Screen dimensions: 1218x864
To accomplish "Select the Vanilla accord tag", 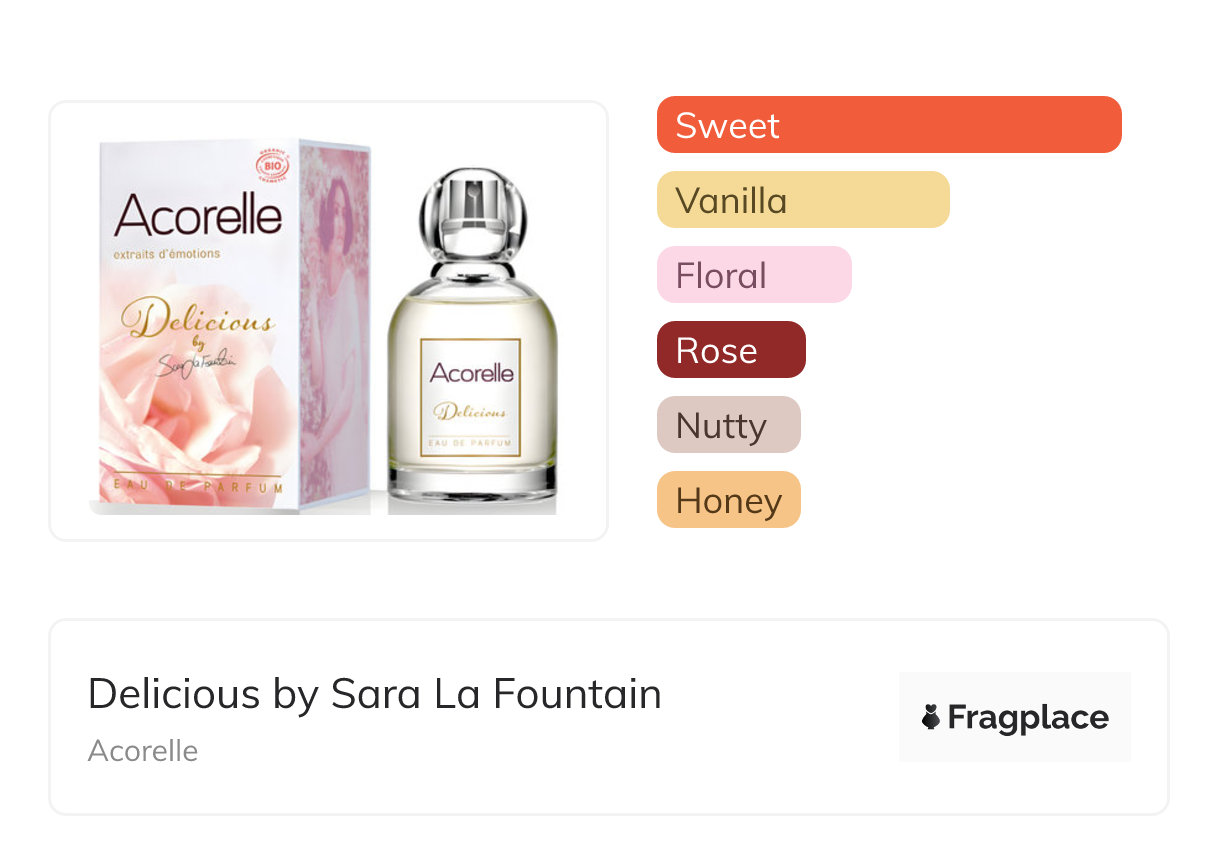I will coord(802,200).
